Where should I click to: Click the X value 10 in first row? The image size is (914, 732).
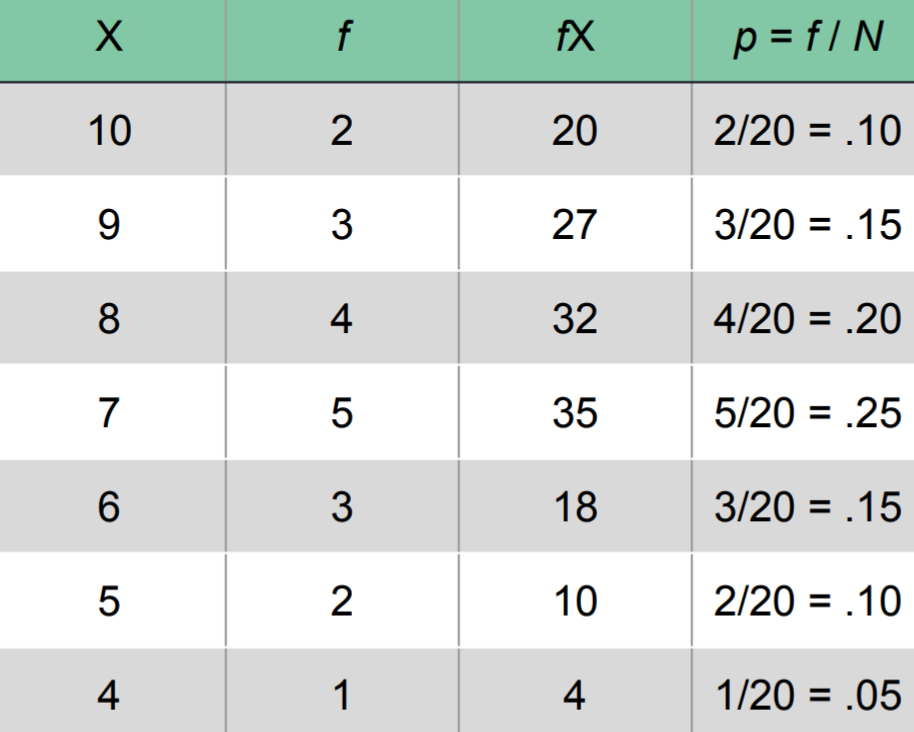click(109, 130)
